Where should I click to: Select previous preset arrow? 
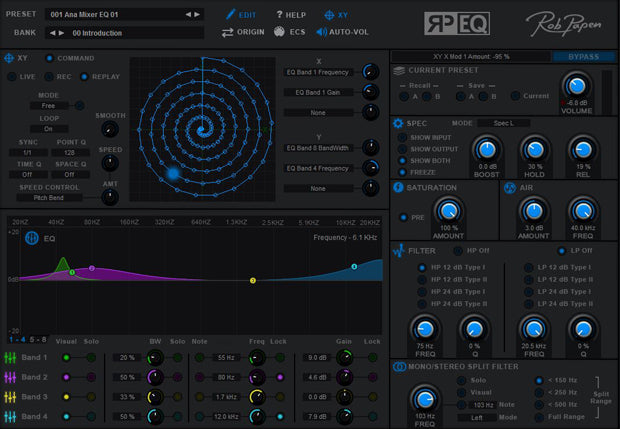(188, 15)
